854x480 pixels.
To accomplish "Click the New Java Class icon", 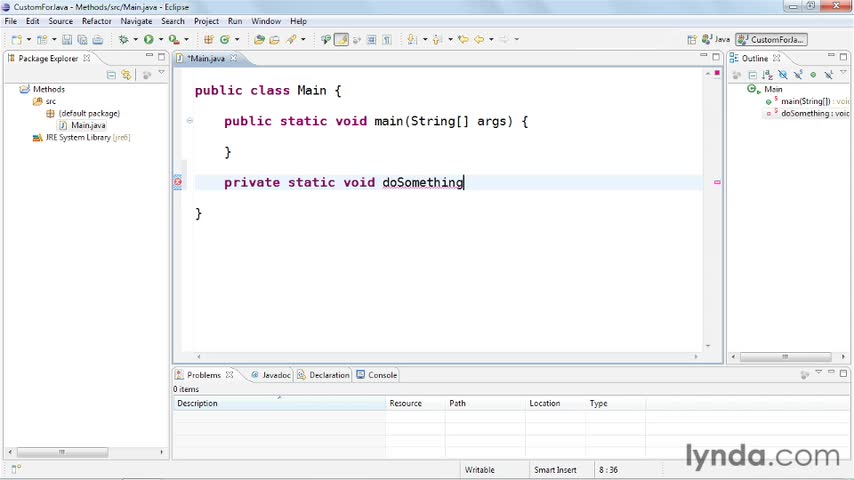I will point(224,39).
